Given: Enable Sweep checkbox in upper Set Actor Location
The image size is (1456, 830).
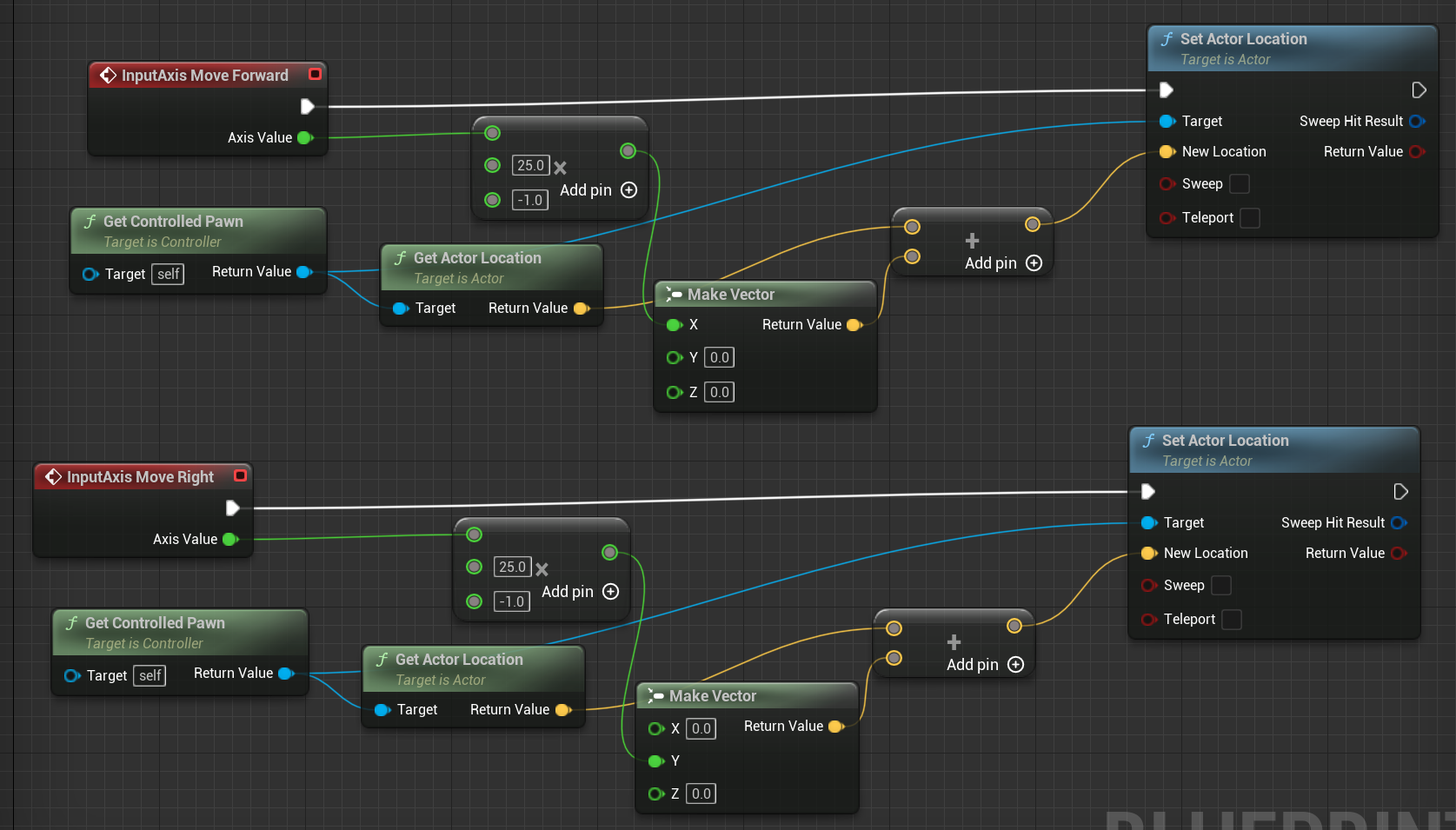Looking at the screenshot, I should coord(1240,184).
